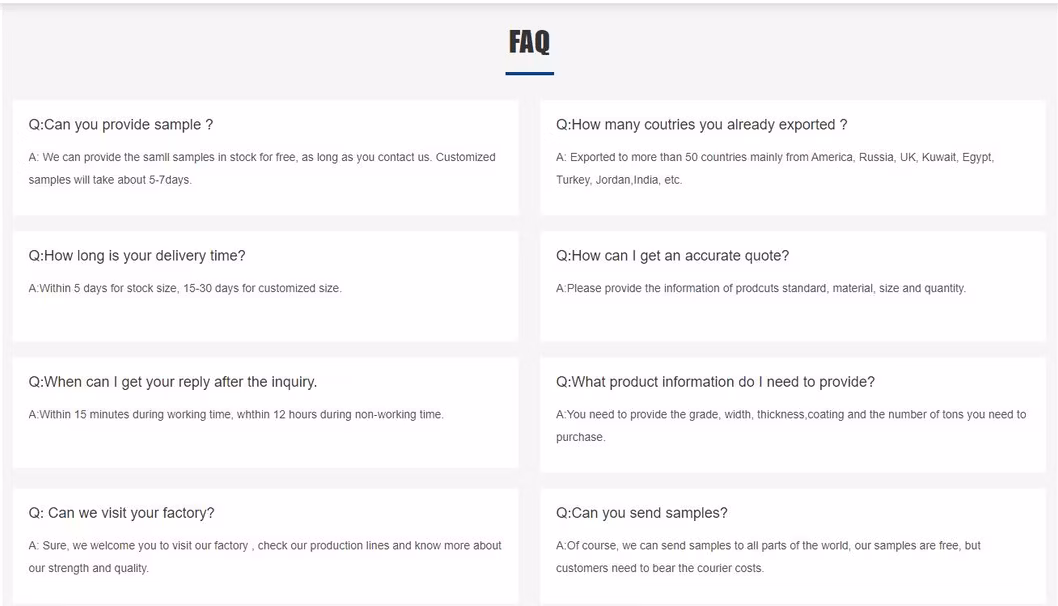Click the answer about grade, width, thickness, coating
This screenshot has width=1058, height=606.
coord(791,426)
